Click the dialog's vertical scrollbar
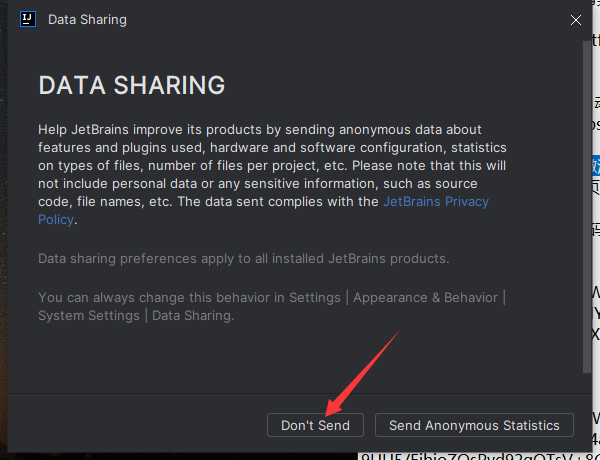The height and width of the screenshot is (460, 600). tap(587, 207)
